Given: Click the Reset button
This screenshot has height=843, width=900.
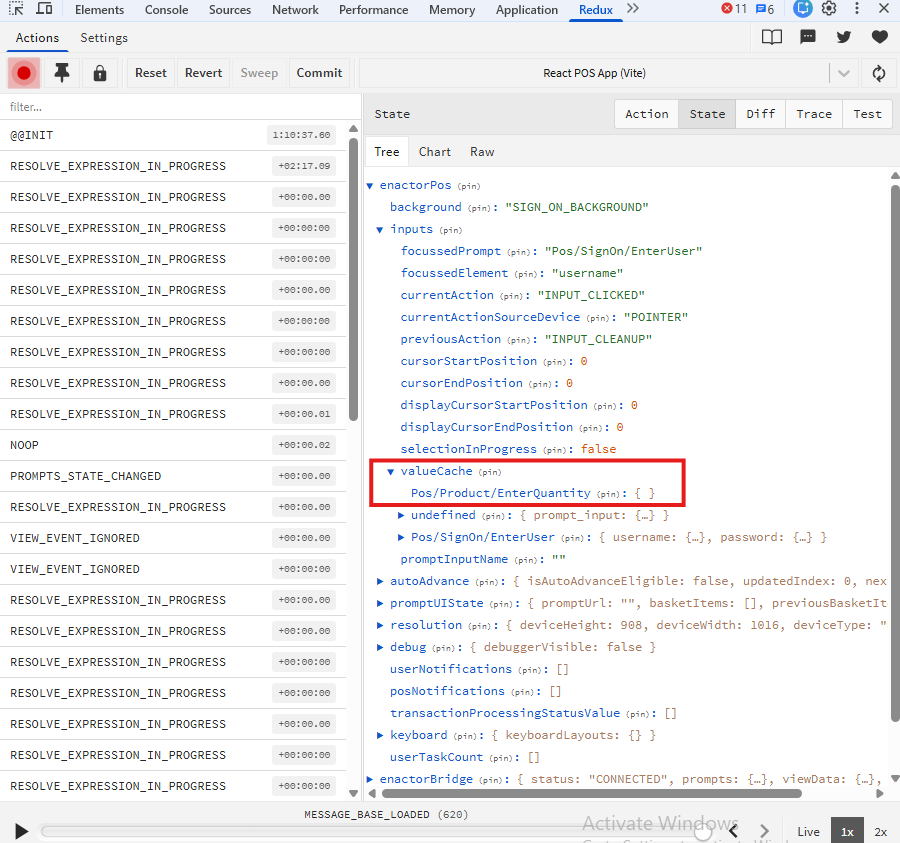Looking at the screenshot, I should tap(151, 73).
